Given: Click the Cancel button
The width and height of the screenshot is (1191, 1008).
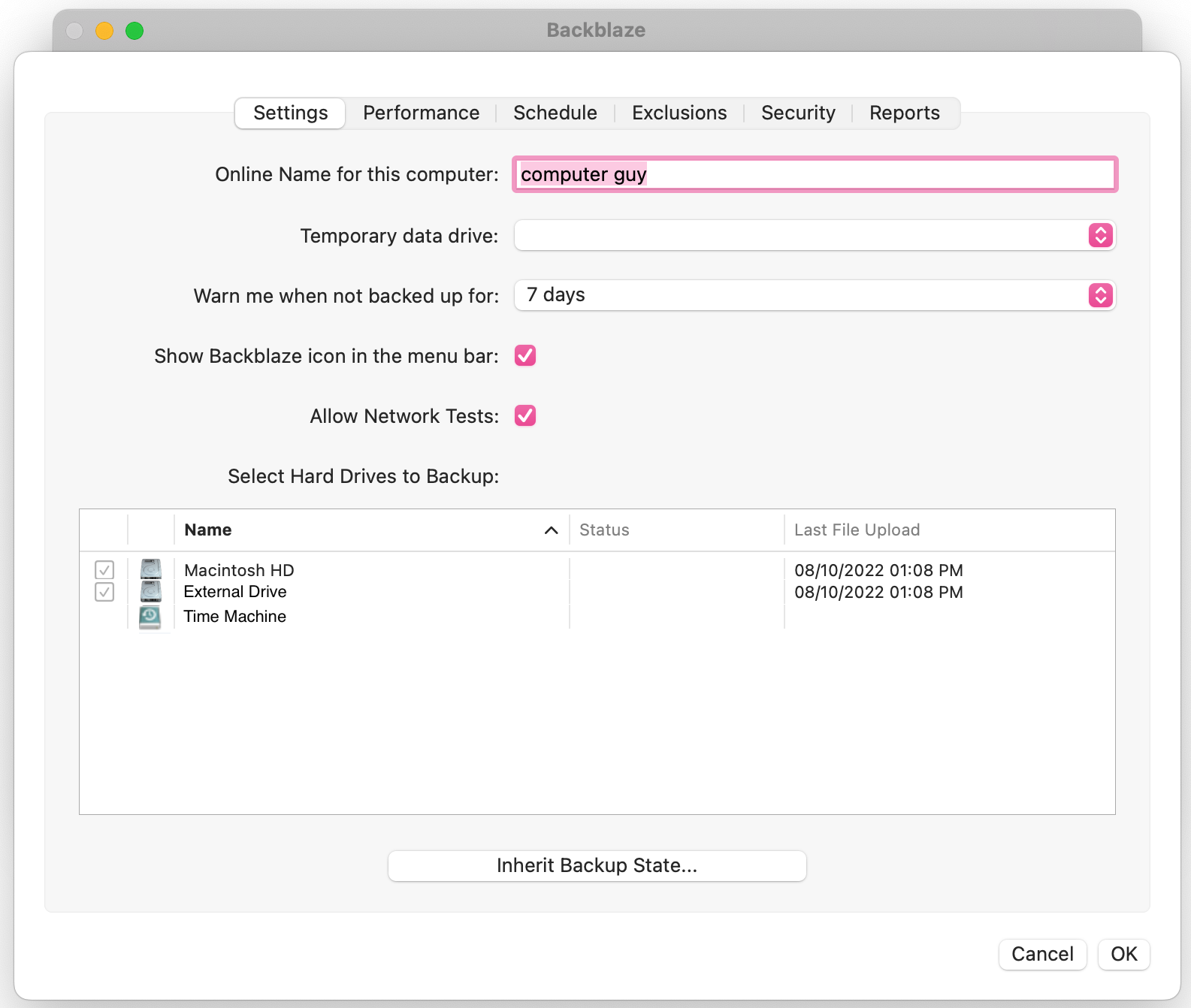Looking at the screenshot, I should [1042, 954].
